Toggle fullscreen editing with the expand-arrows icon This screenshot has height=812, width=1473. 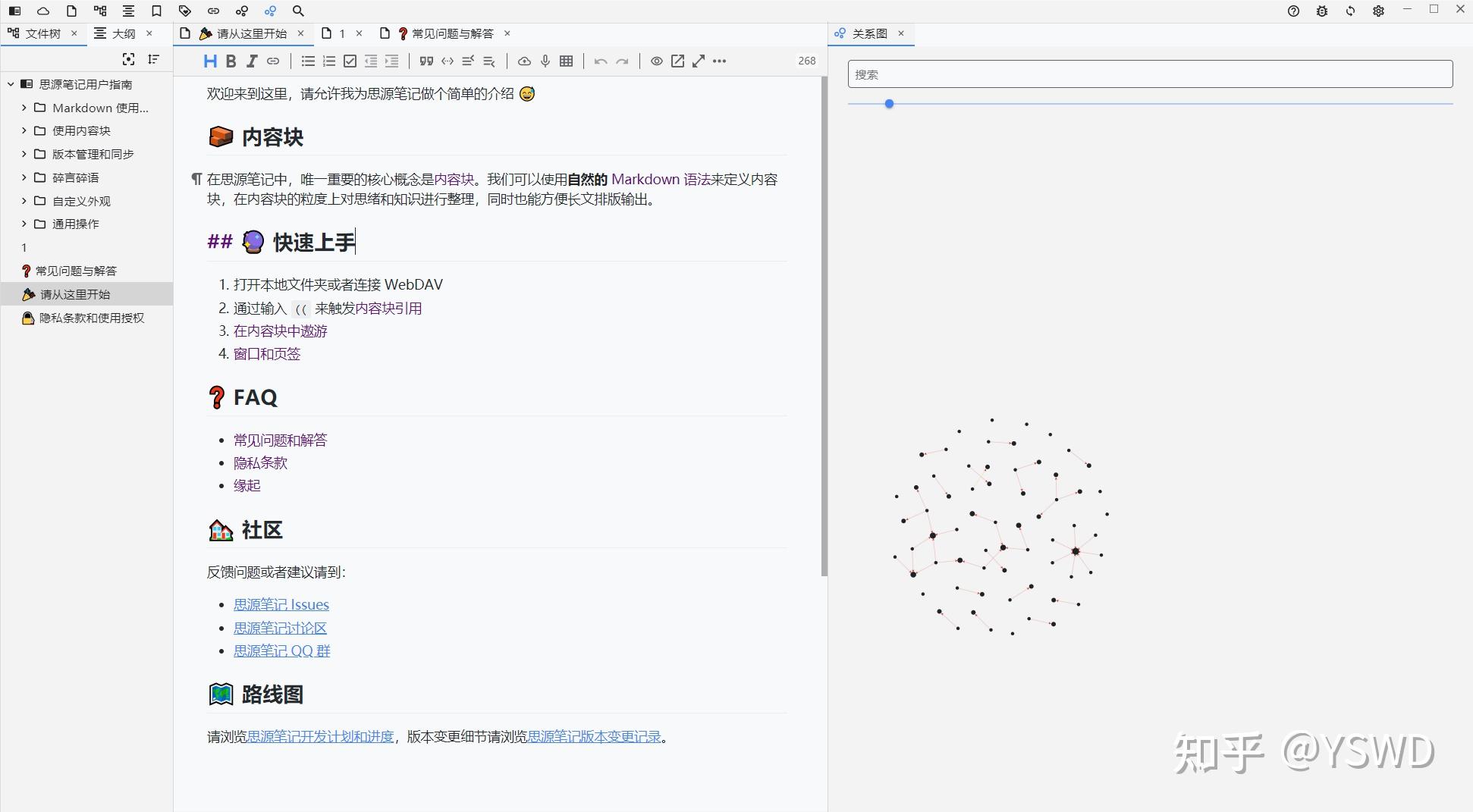pyautogui.click(x=698, y=61)
